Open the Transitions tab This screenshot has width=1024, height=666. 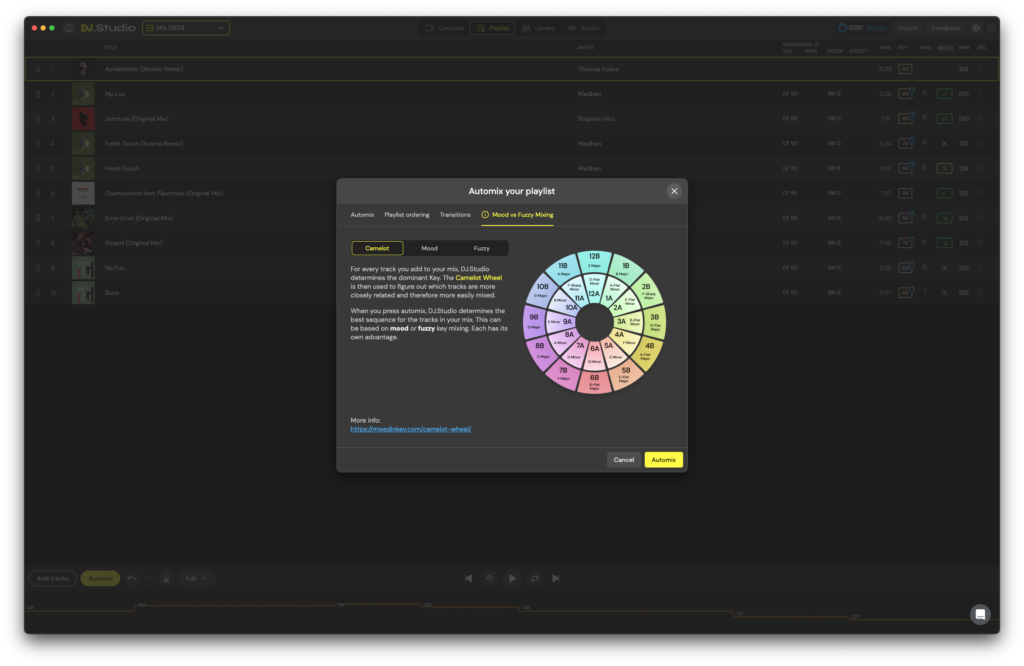pyautogui.click(x=455, y=215)
